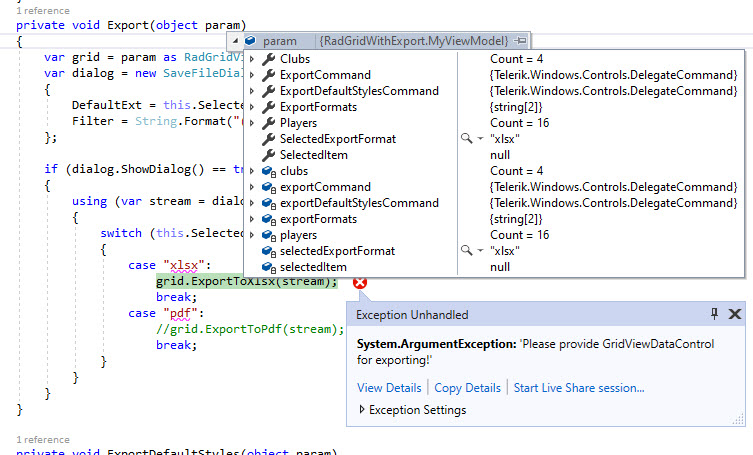The height and width of the screenshot is (455, 753).
Task: Click Start Live Share session link
Action: click(579, 388)
